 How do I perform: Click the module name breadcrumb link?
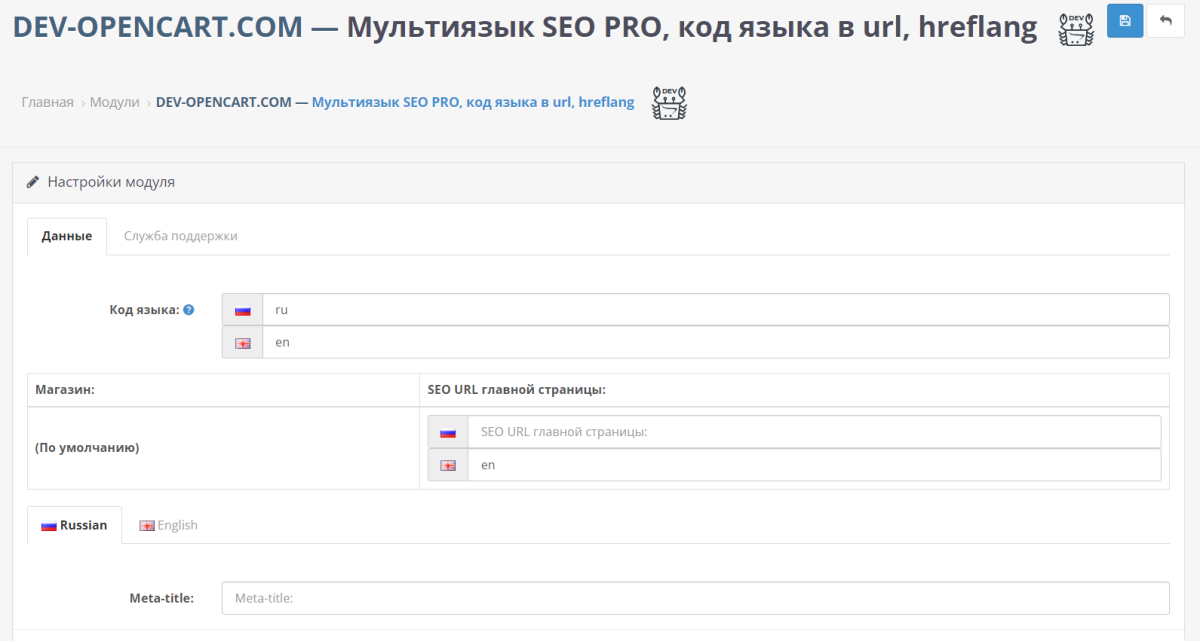pos(395,102)
